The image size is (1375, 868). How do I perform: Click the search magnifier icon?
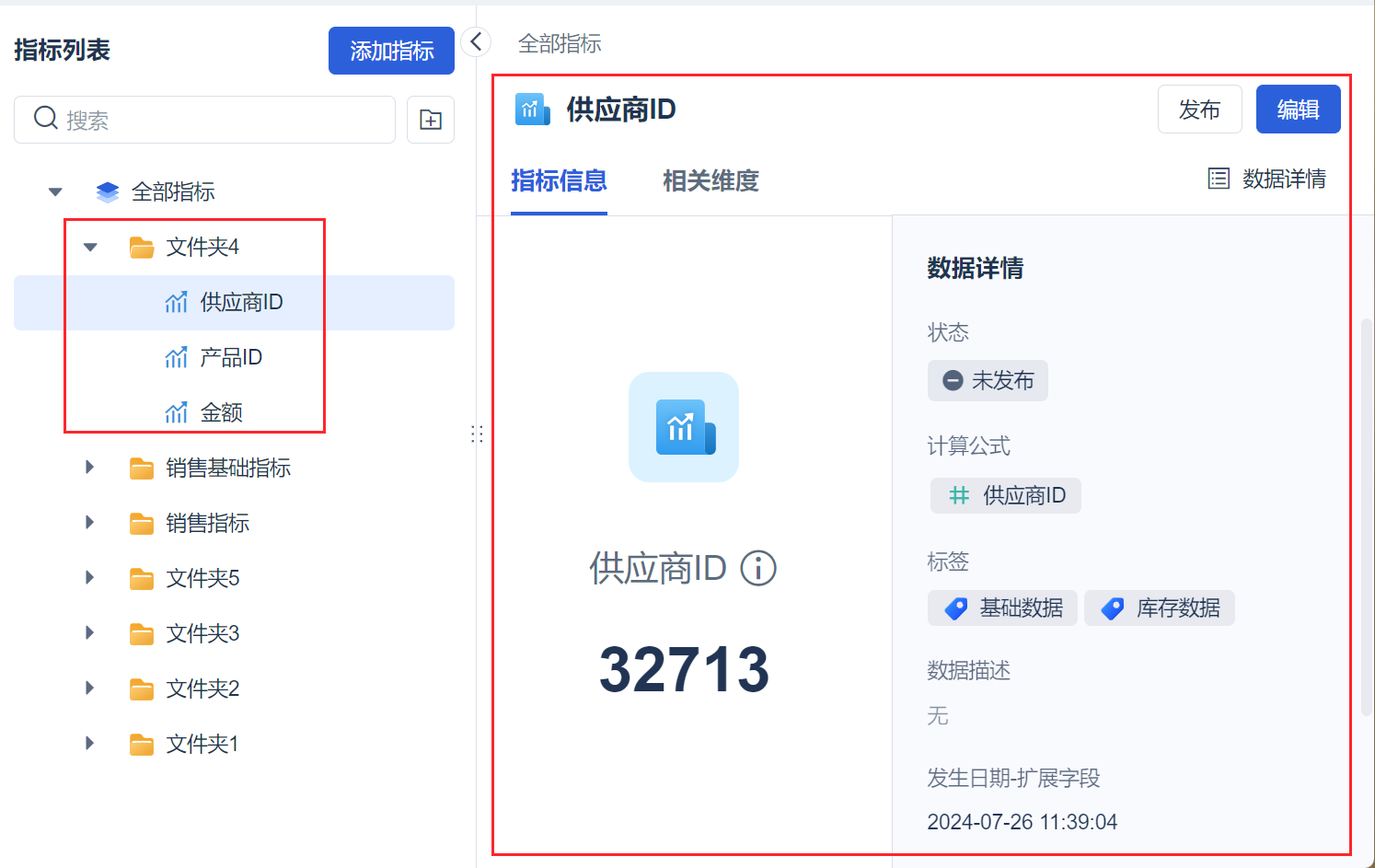46,118
